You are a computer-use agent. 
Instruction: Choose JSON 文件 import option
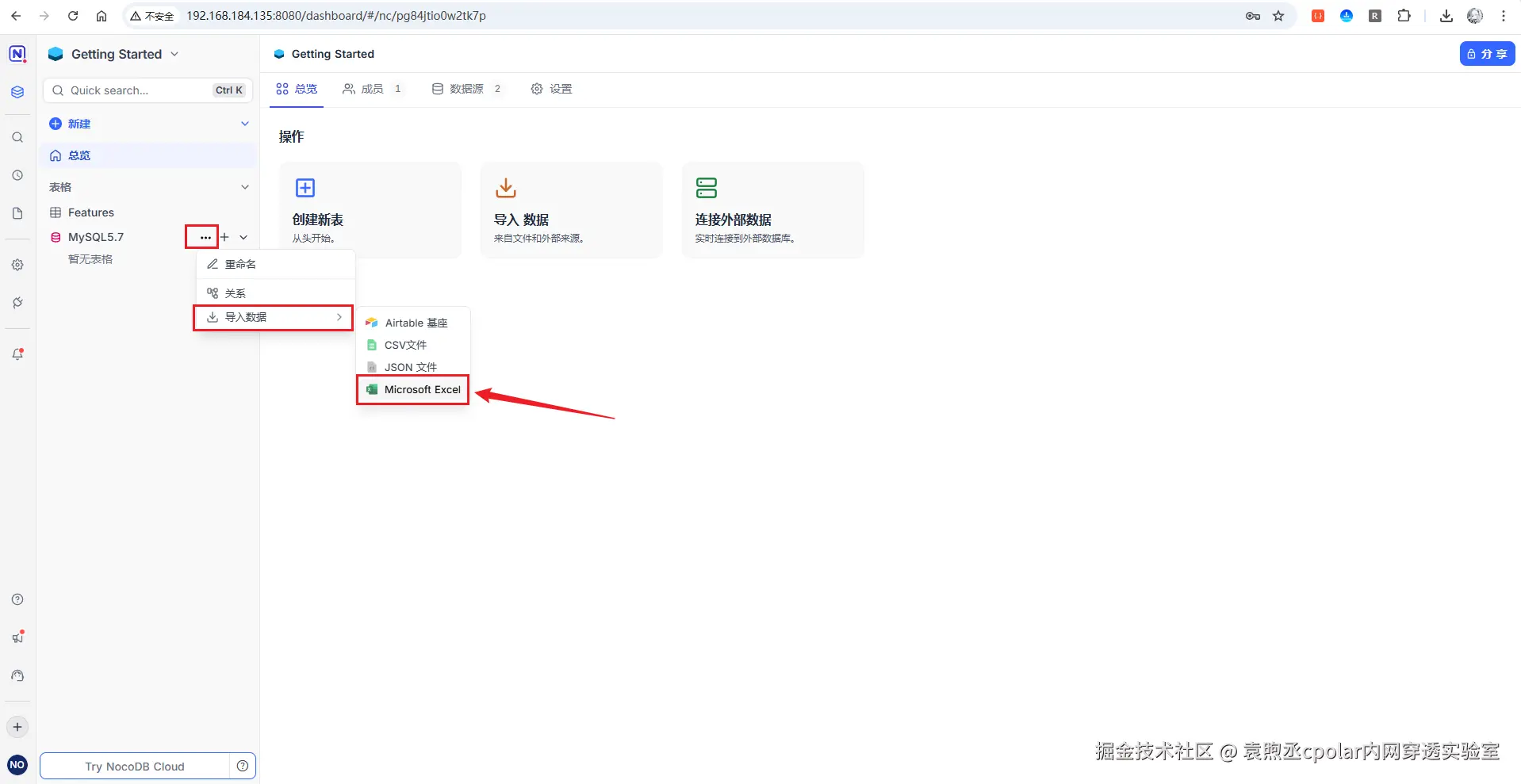pos(413,367)
